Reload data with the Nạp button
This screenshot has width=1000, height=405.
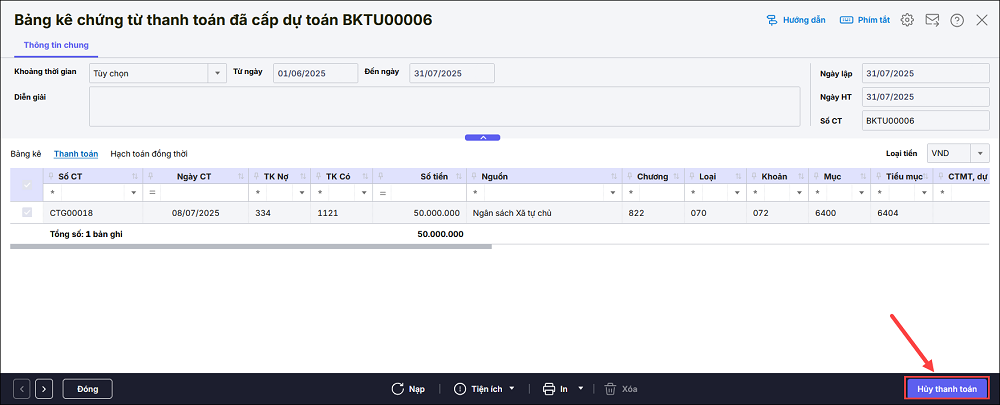pyautogui.click(x=408, y=388)
